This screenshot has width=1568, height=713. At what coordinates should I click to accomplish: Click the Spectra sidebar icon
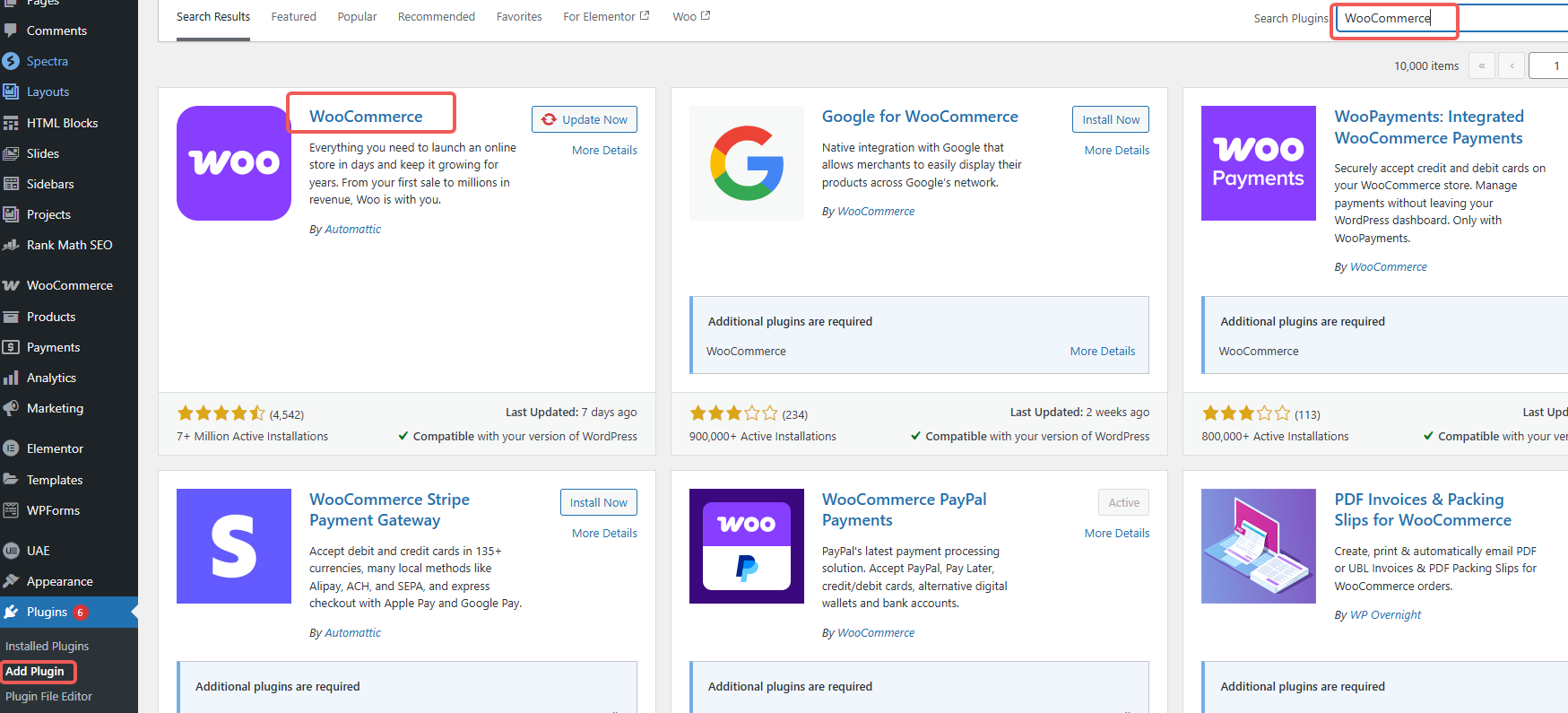click(x=11, y=61)
